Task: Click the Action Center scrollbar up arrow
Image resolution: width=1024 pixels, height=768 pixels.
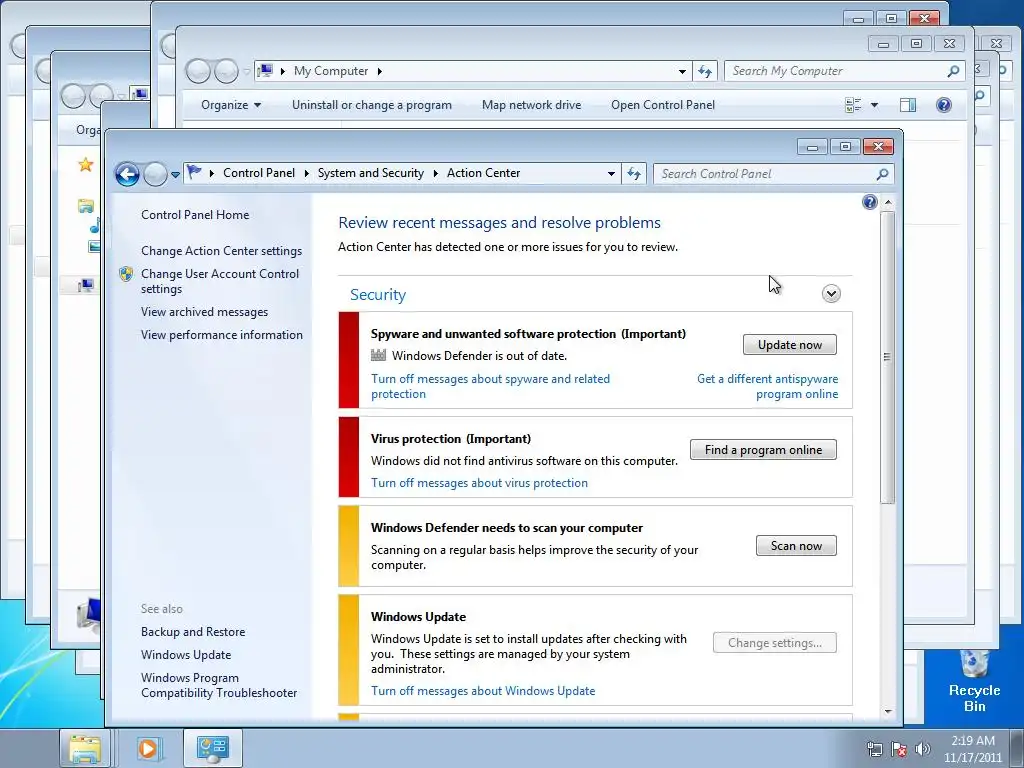Action: click(888, 202)
